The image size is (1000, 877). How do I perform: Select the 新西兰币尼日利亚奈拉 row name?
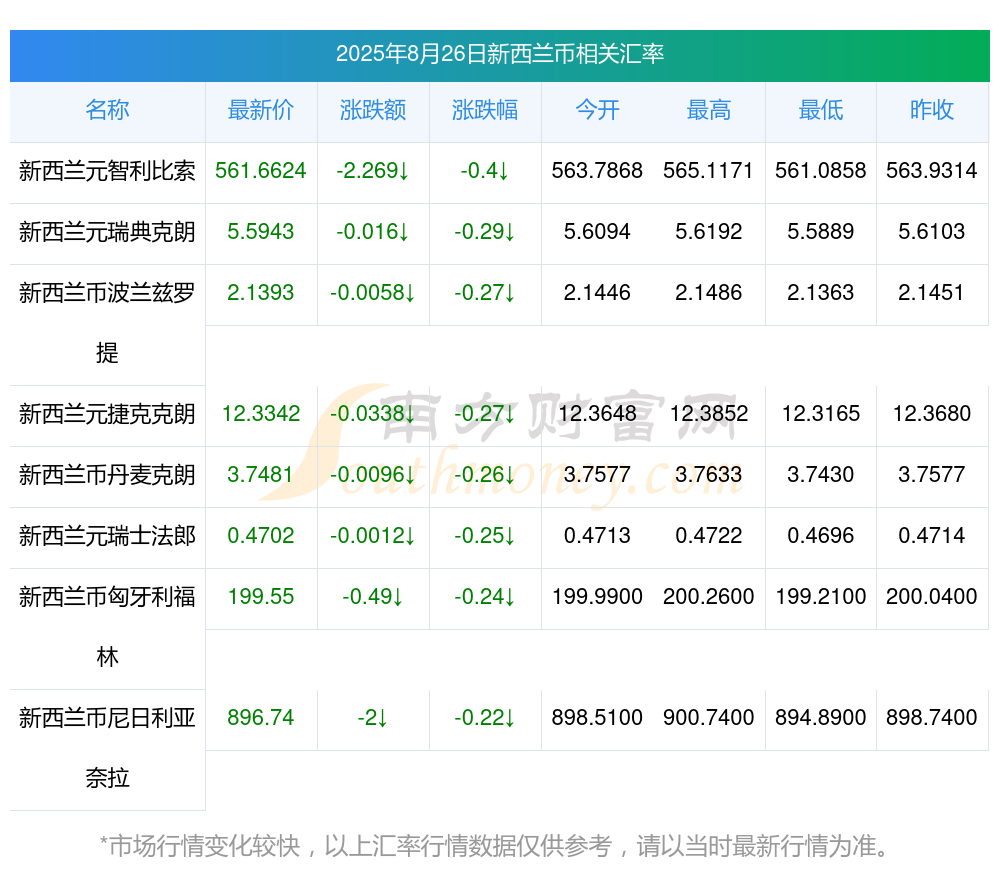click(107, 748)
